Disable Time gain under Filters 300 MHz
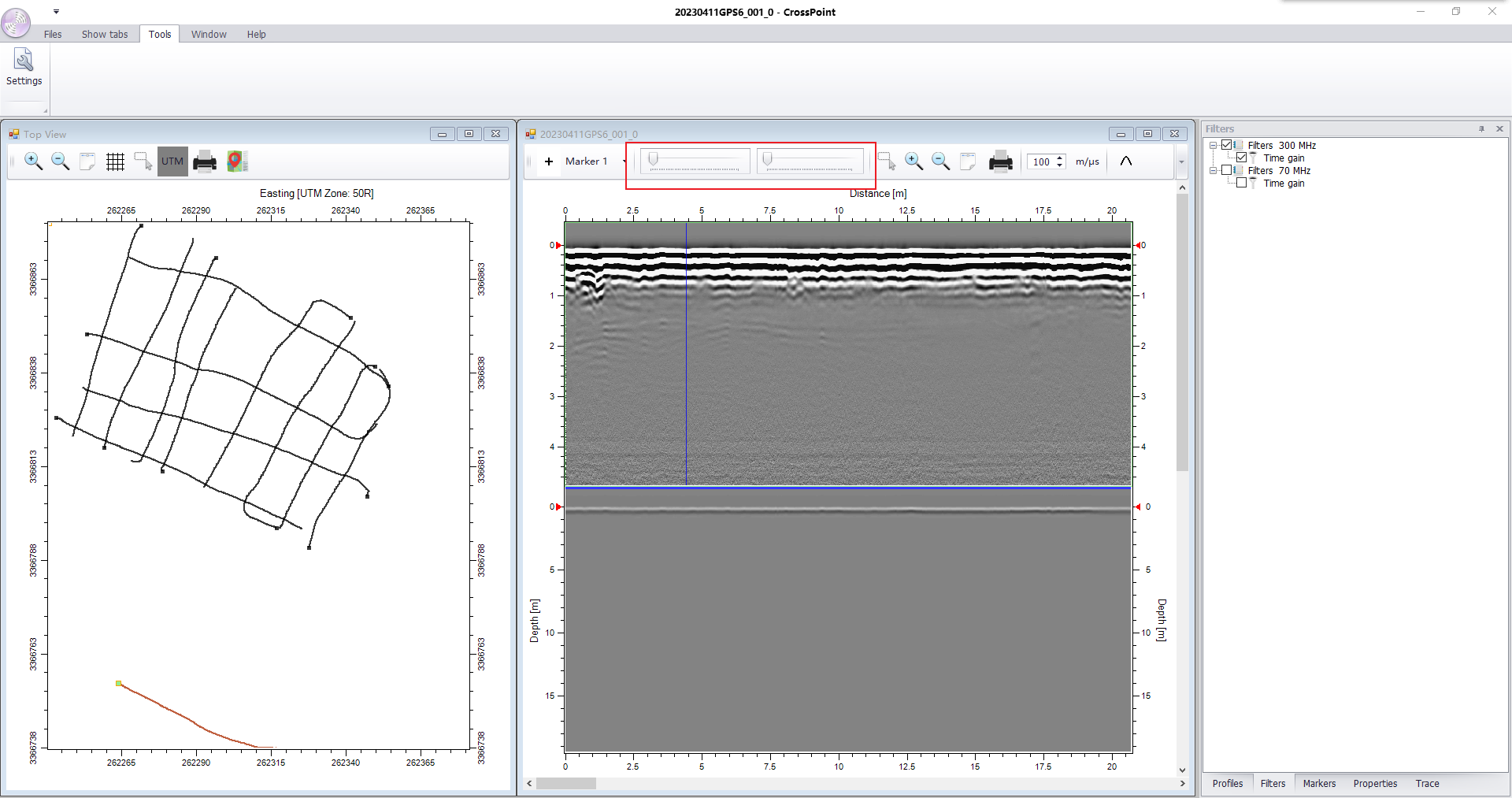 (1242, 158)
